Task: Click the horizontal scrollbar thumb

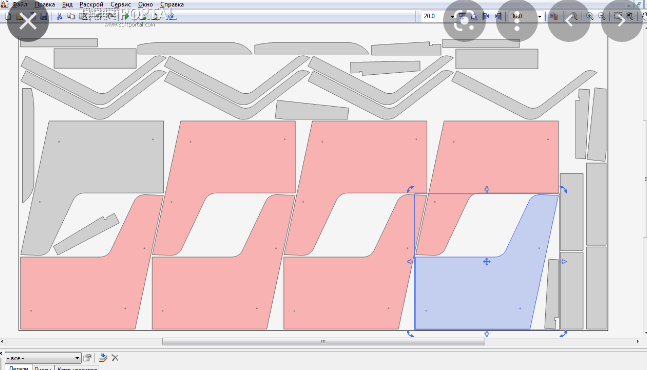Action: [324, 342]
